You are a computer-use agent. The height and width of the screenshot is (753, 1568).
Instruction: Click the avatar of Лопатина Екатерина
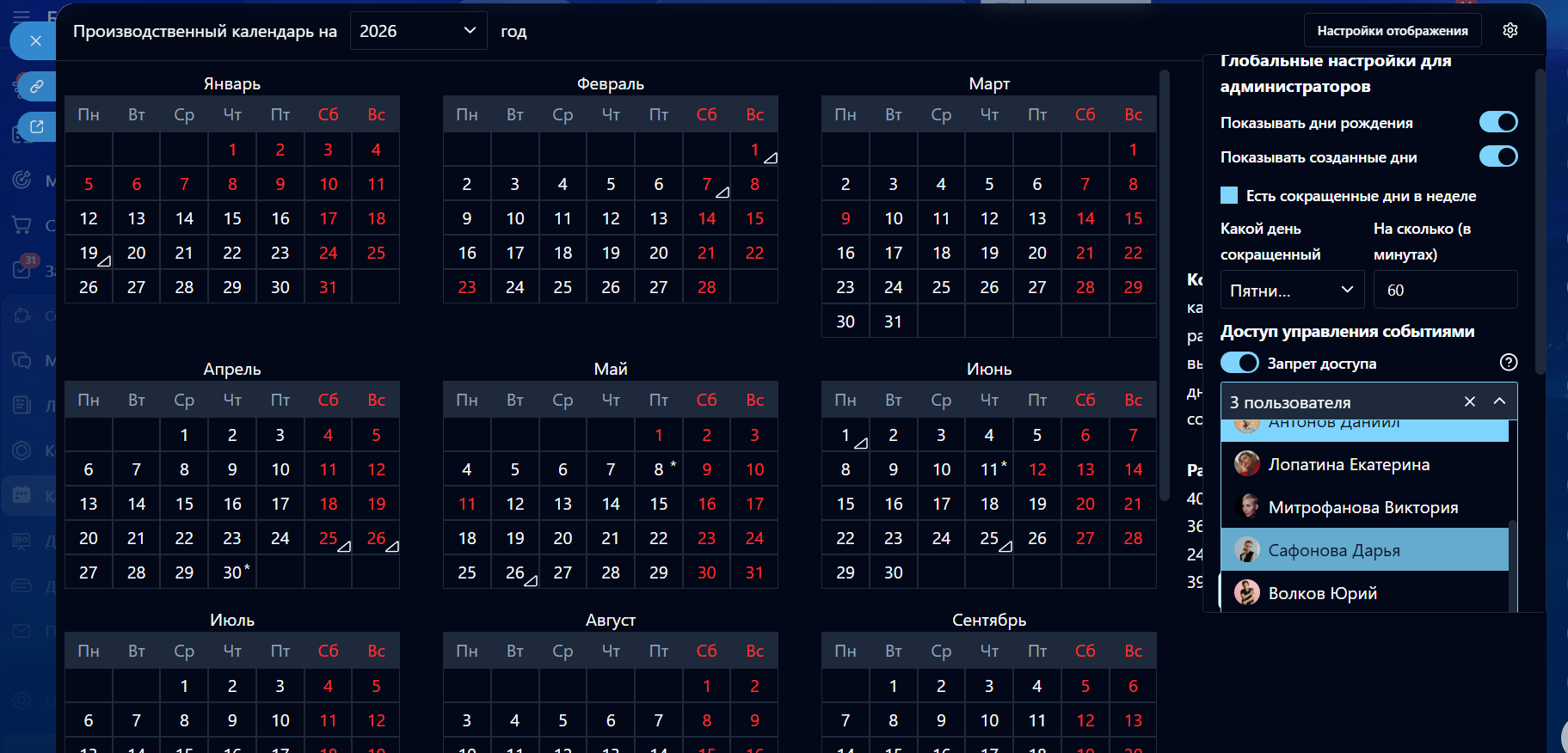coord(1247,464)
